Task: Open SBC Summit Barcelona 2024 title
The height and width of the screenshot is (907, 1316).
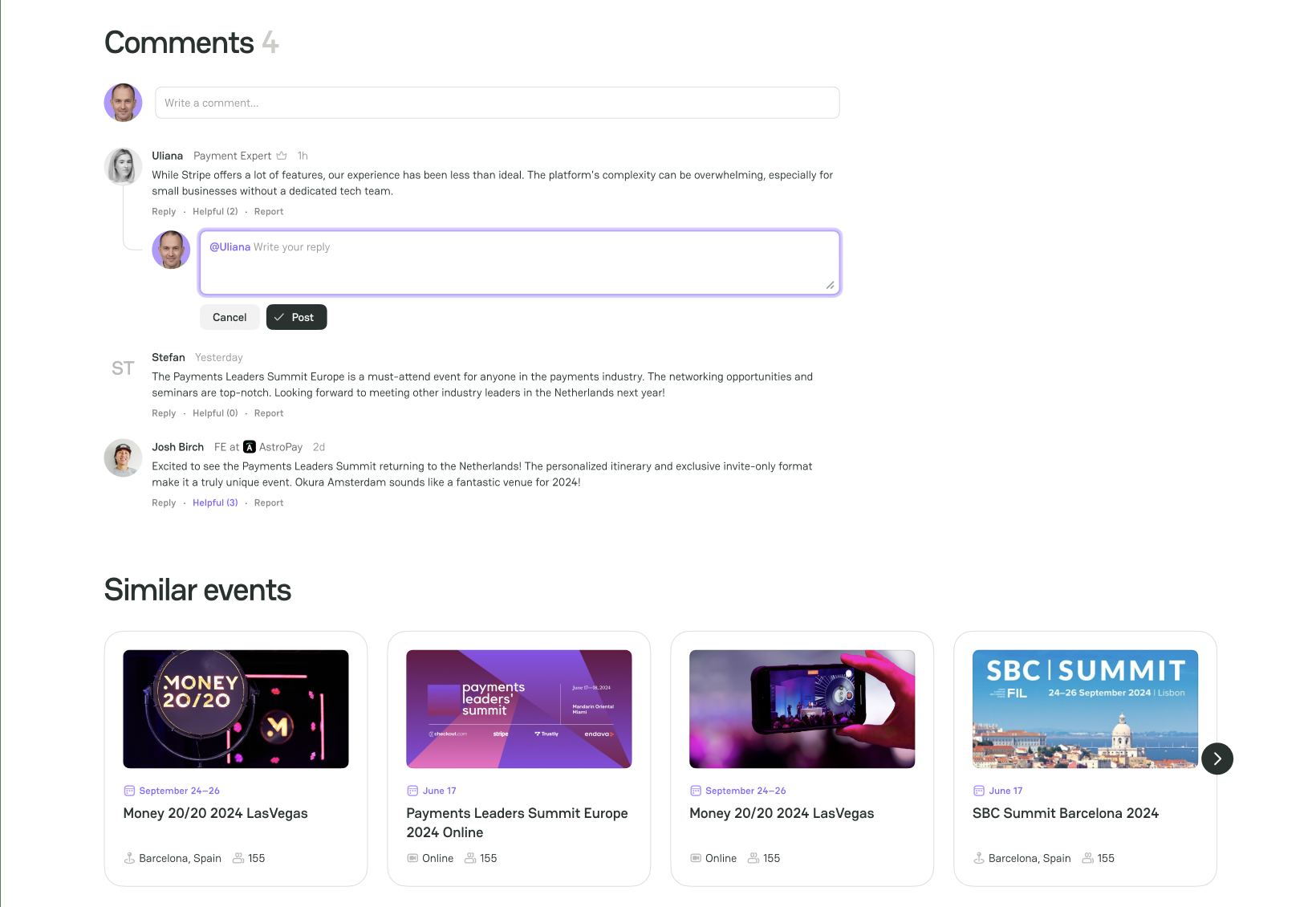Action: click(x=1065, y=813)
